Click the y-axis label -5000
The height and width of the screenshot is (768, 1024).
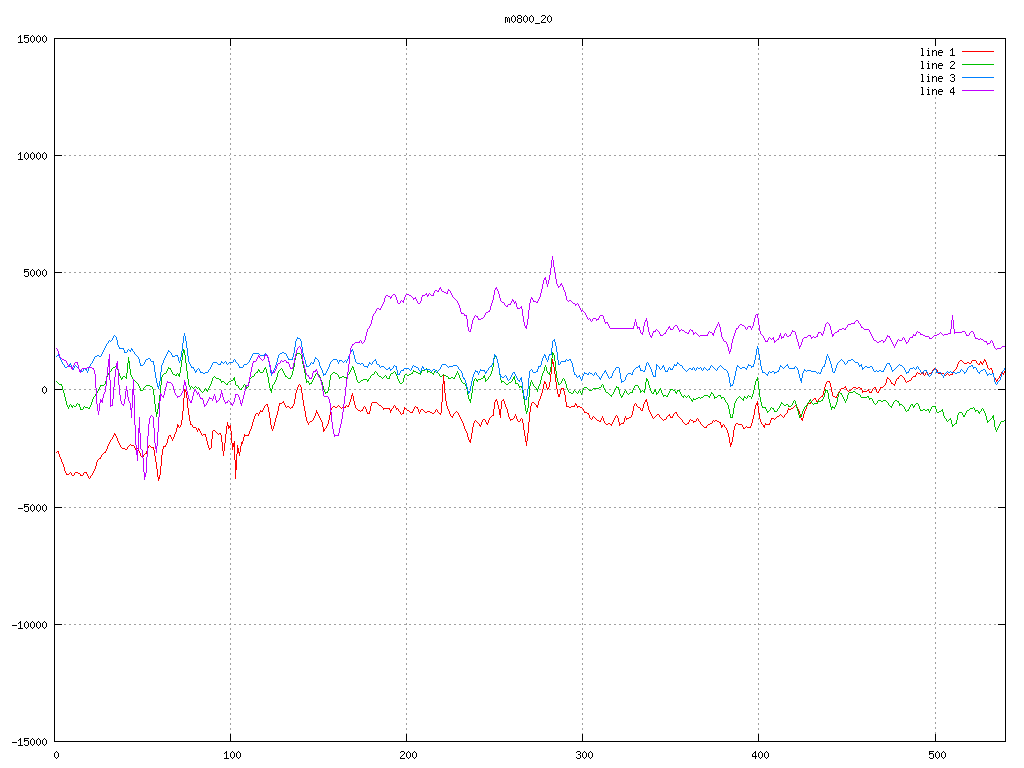[33, 507]
